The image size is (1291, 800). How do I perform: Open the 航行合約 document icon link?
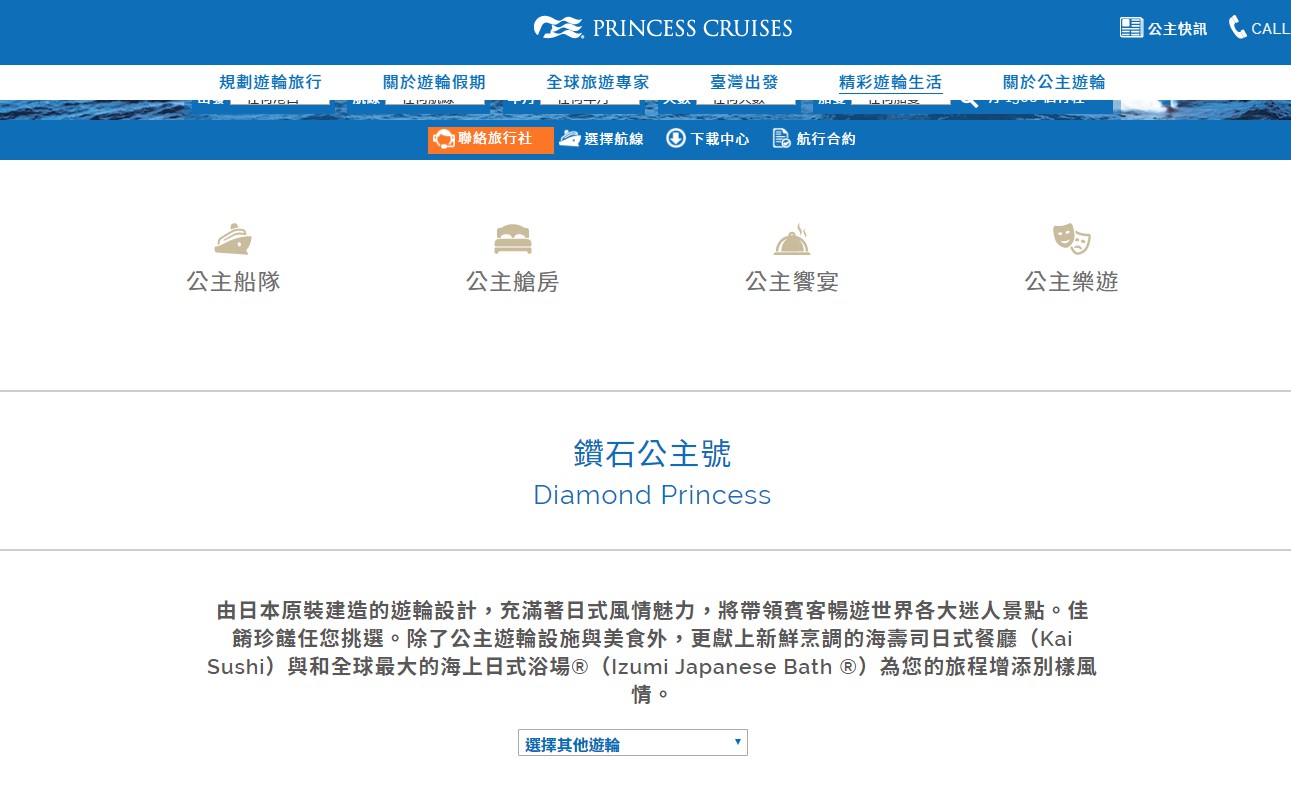(x=814, y=139)
